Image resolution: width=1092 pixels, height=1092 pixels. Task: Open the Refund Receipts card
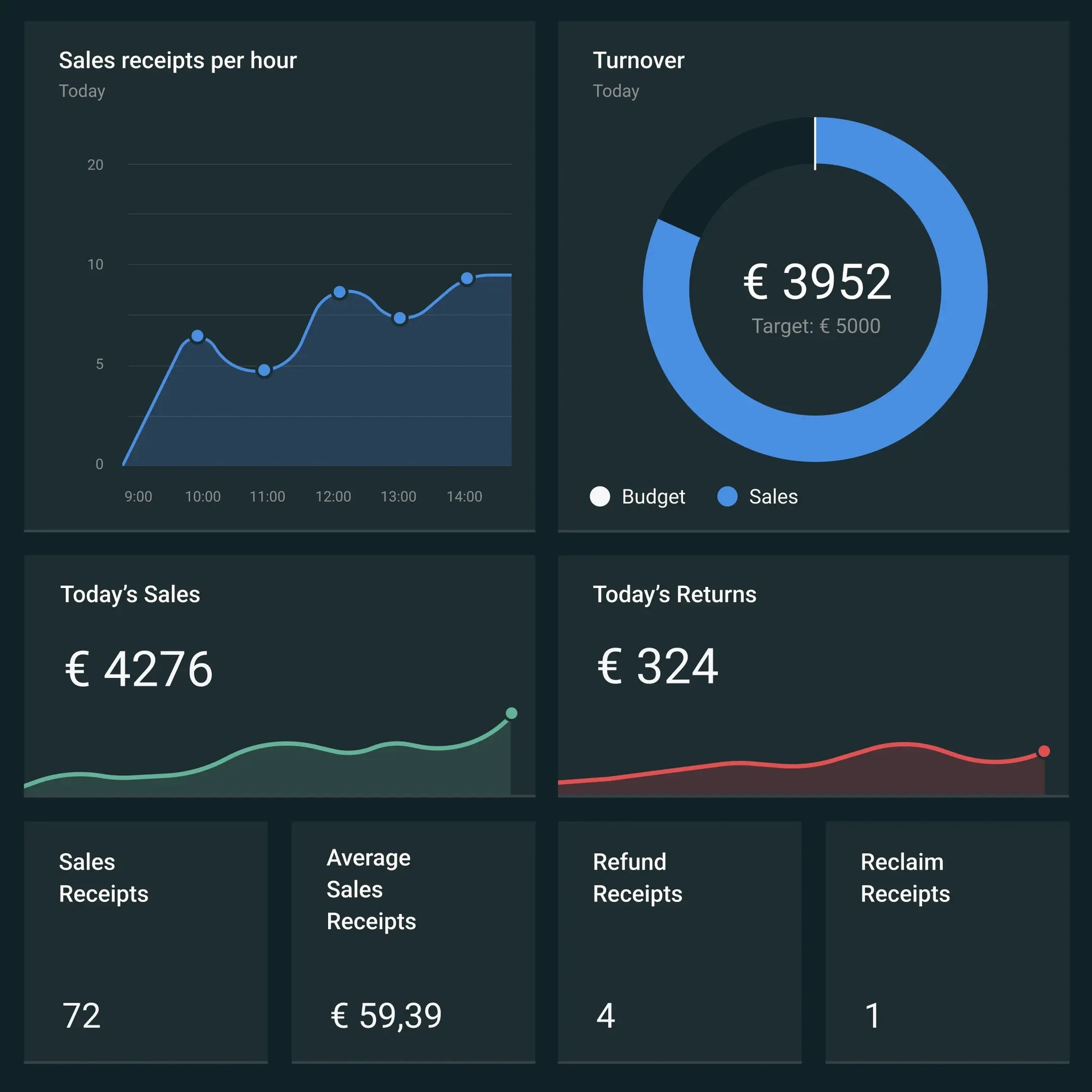tap(679, 942)
